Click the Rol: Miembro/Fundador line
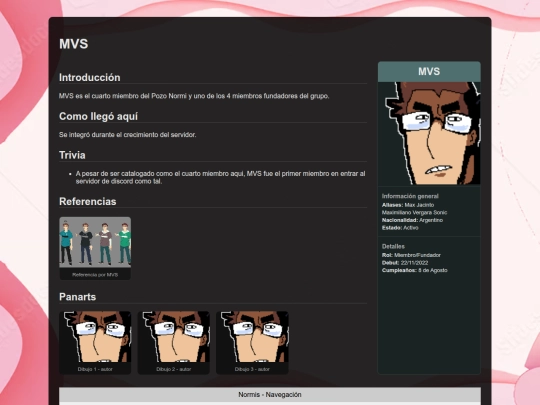 coord(411,255)
